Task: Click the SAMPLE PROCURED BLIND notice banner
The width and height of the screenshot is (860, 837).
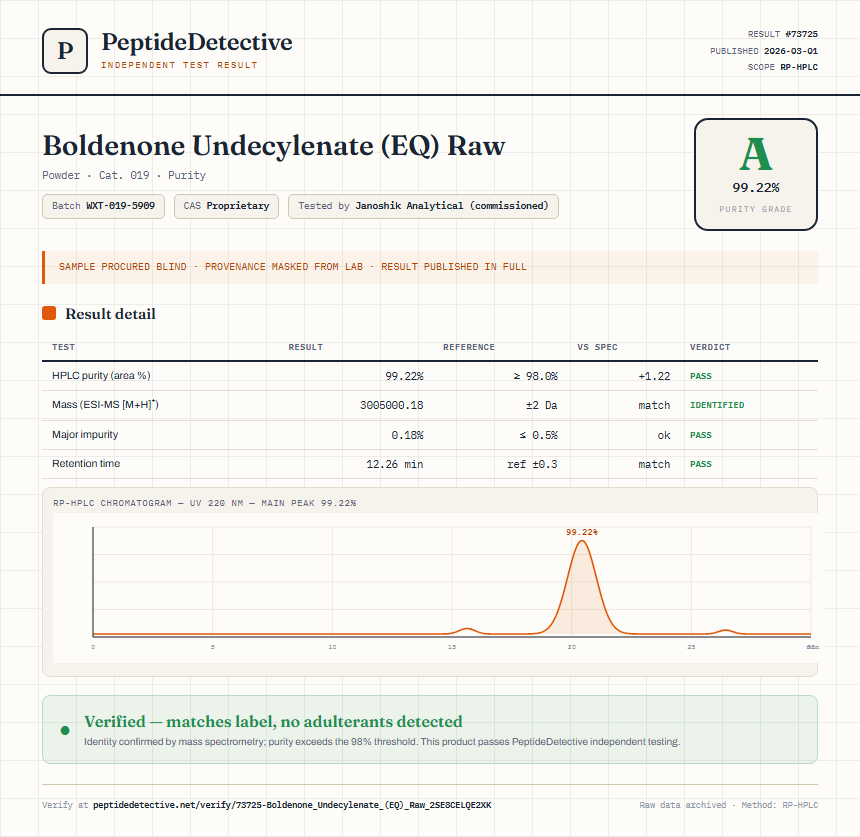Action: [x=430, y=267]
